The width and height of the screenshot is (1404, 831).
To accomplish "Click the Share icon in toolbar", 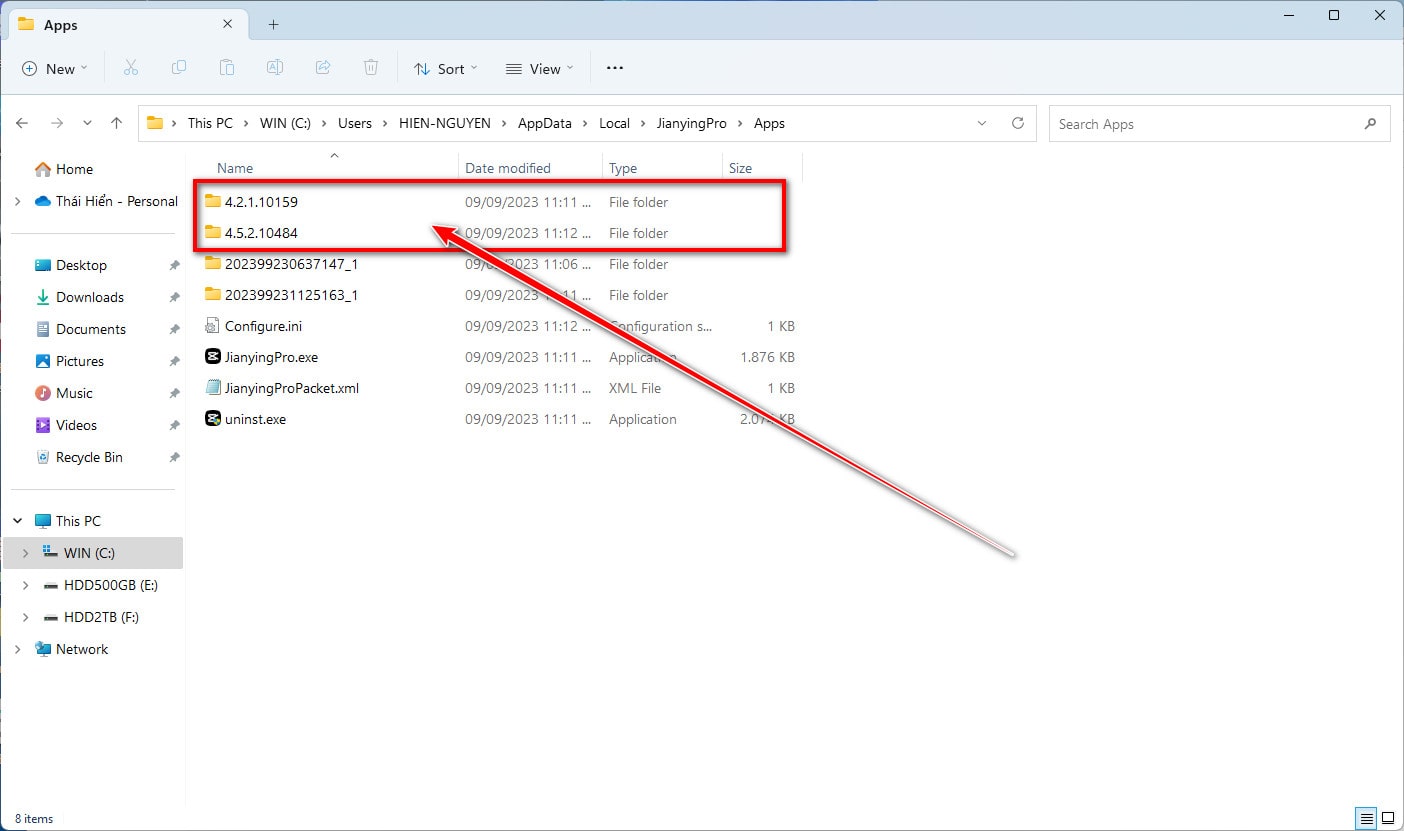I will 323,68.
